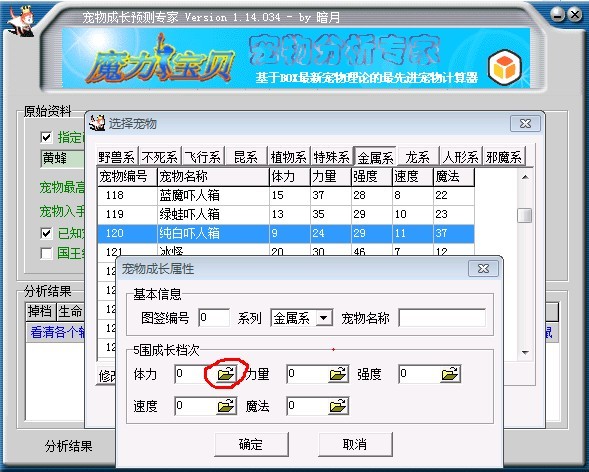589x472 pixels.
Task: Open the folder icon beside 体力 field
Action: click(x=226, y=374)
